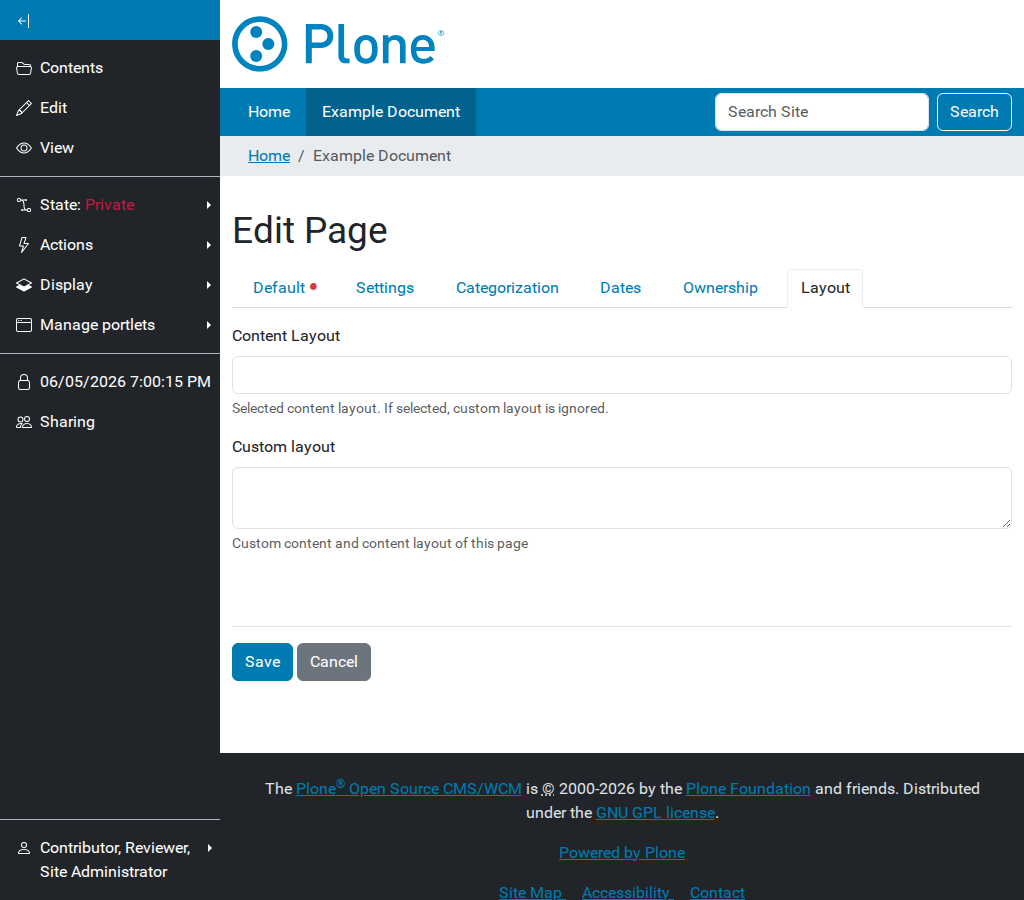Click the Private state label
The width and height of the screenshot is (1024, 900).
click(x=110, y=205)
